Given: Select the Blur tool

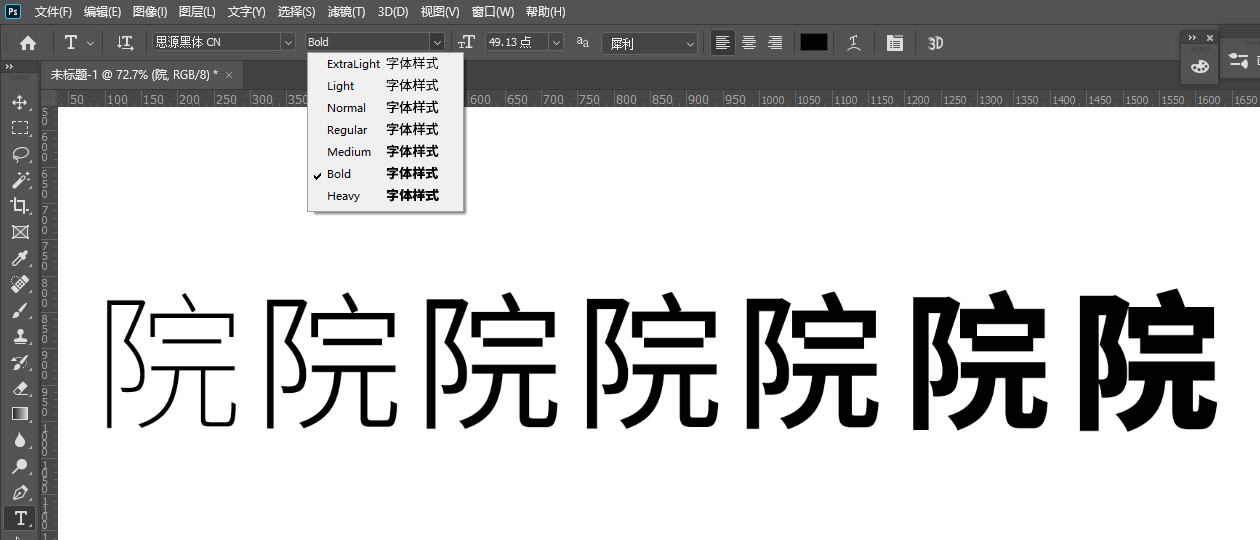Looking at the screenshot, I should click(x=20, y=440).
